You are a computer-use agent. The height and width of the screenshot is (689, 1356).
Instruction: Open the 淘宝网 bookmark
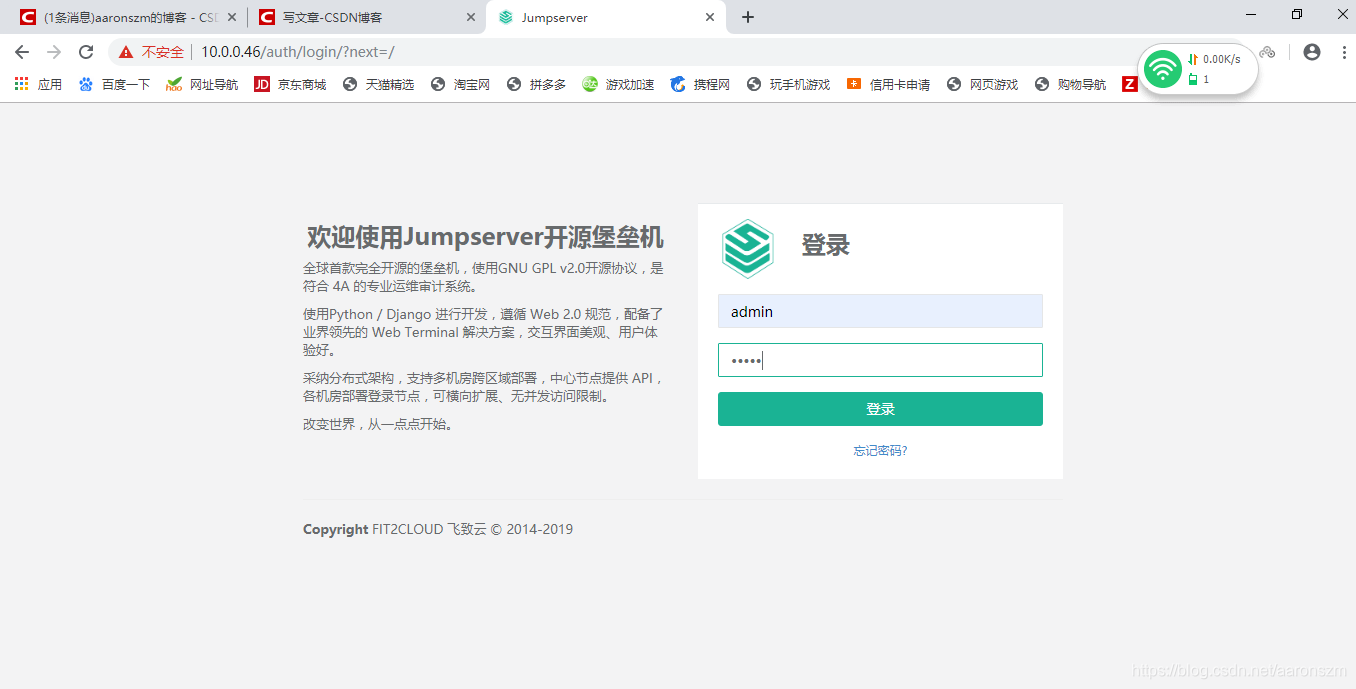(460, 85)
